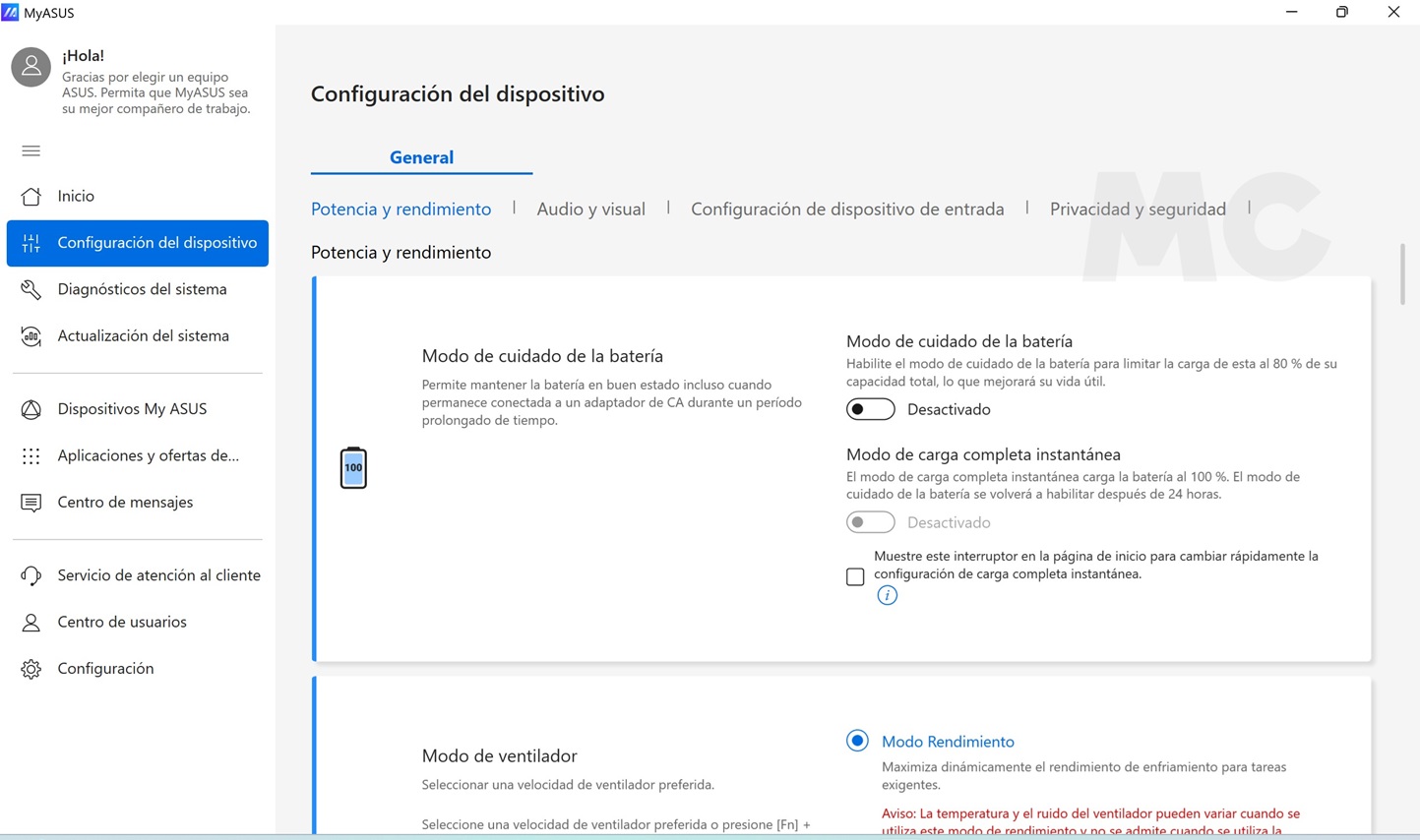
Task: Click the Inicio home icon
Action: pos(31,197)
